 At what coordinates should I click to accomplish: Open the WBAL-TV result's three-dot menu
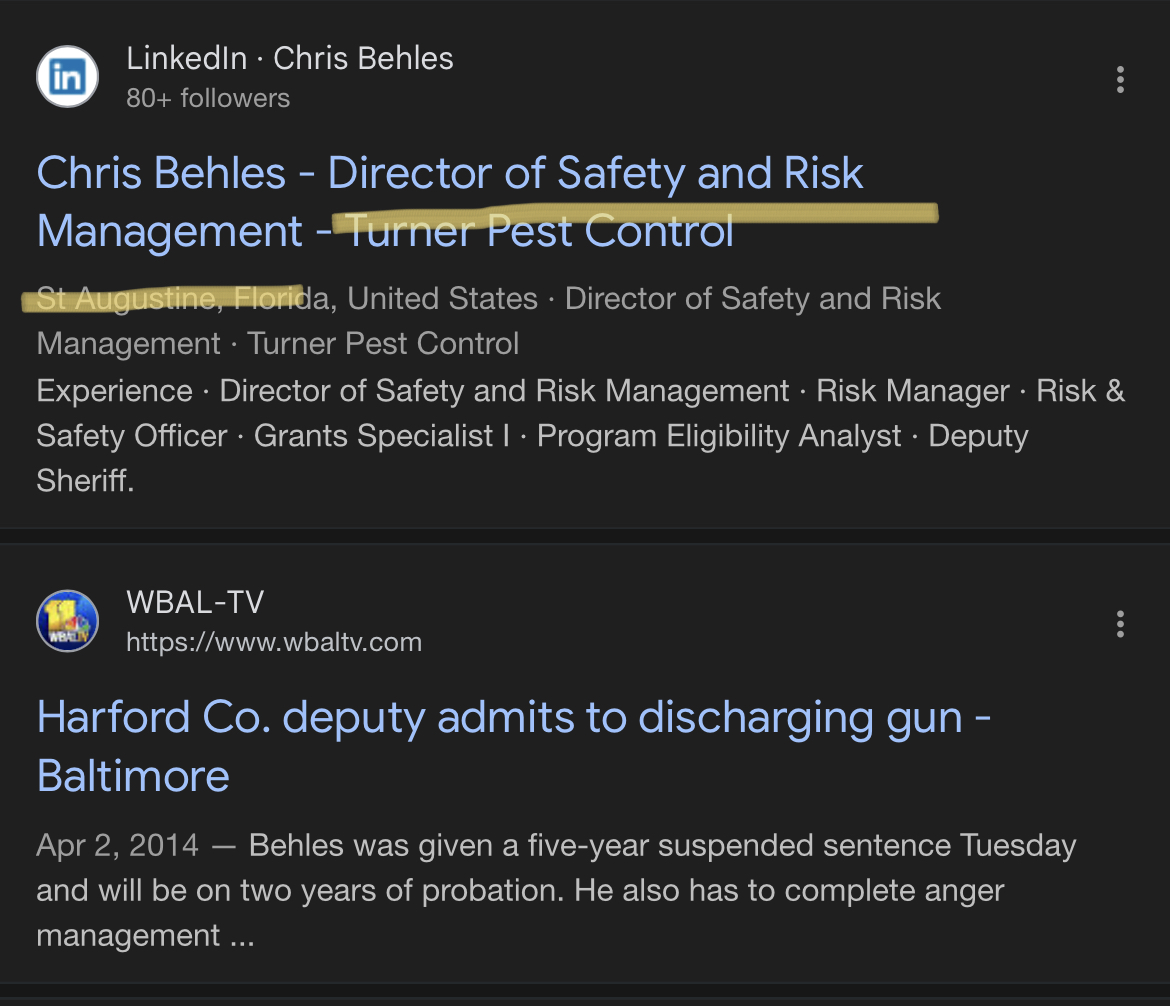coord(1120,624)
